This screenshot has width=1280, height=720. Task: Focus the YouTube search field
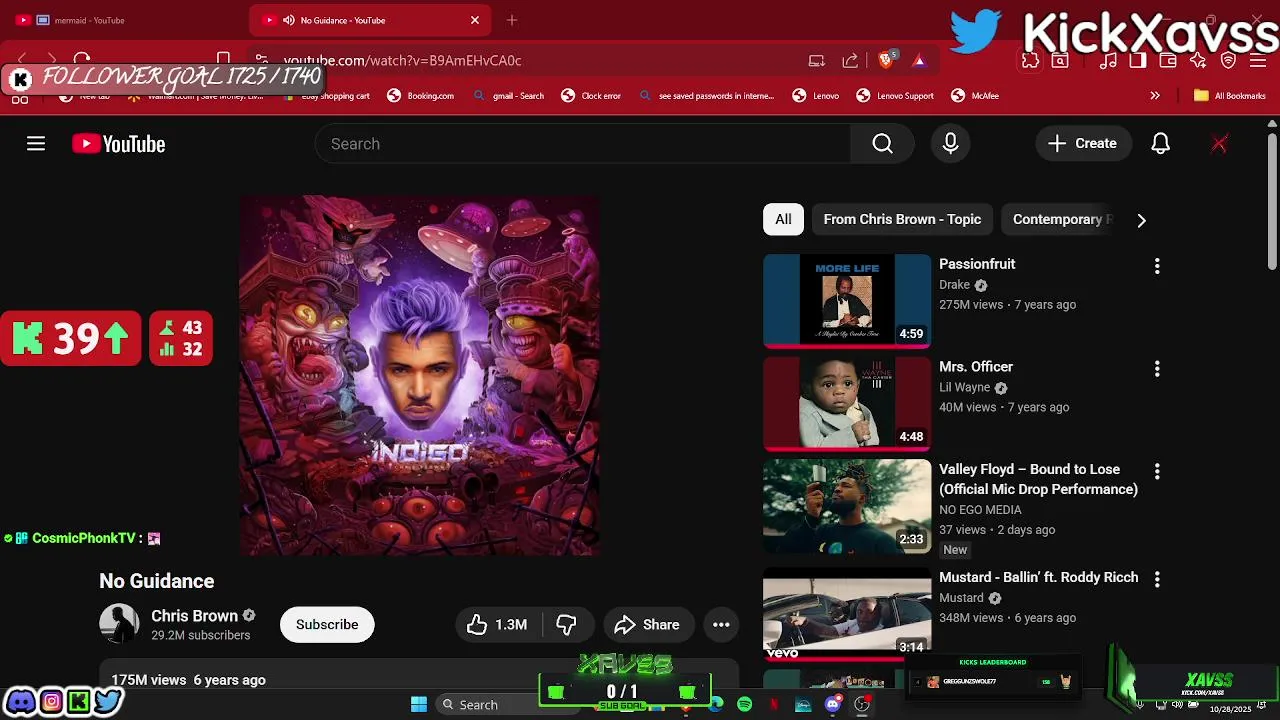pyautogui.click(x=583, y=144)
